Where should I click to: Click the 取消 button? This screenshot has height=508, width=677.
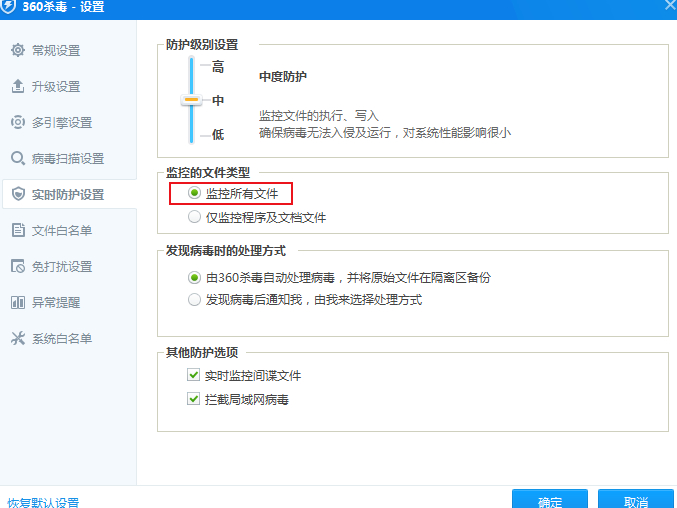coord(636,499)
